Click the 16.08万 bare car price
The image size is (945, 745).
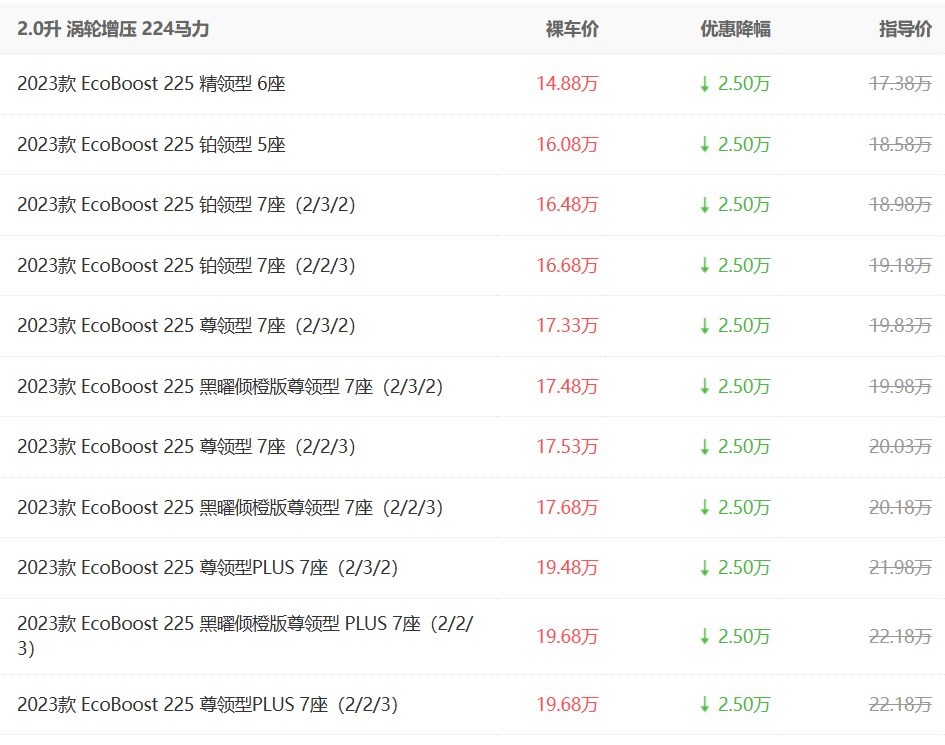tap(567, 145)
